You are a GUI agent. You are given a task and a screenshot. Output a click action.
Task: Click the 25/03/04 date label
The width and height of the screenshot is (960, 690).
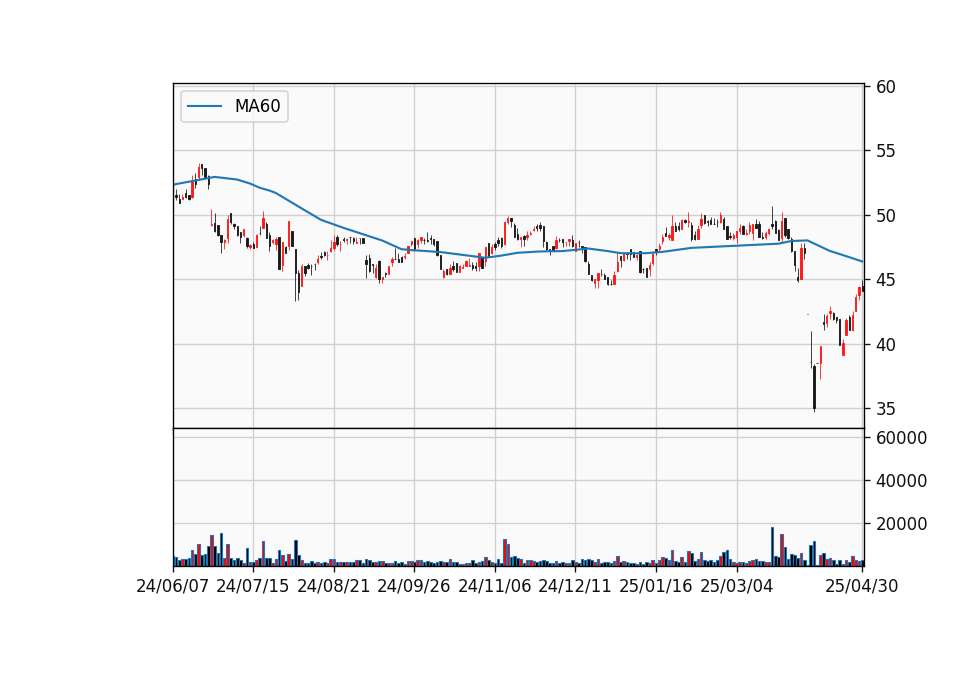pyautogui.click(x=737, y=586)
